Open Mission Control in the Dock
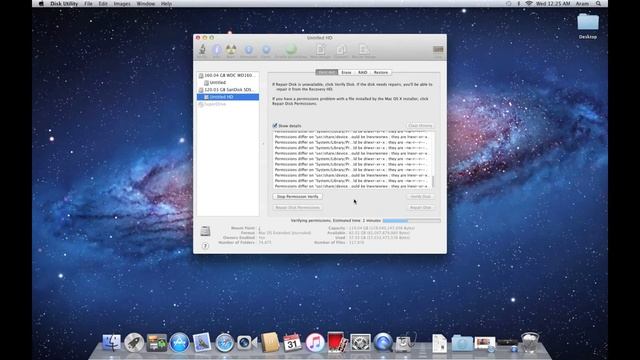Screen dimensions: 640x360 (x=157, y=343)
